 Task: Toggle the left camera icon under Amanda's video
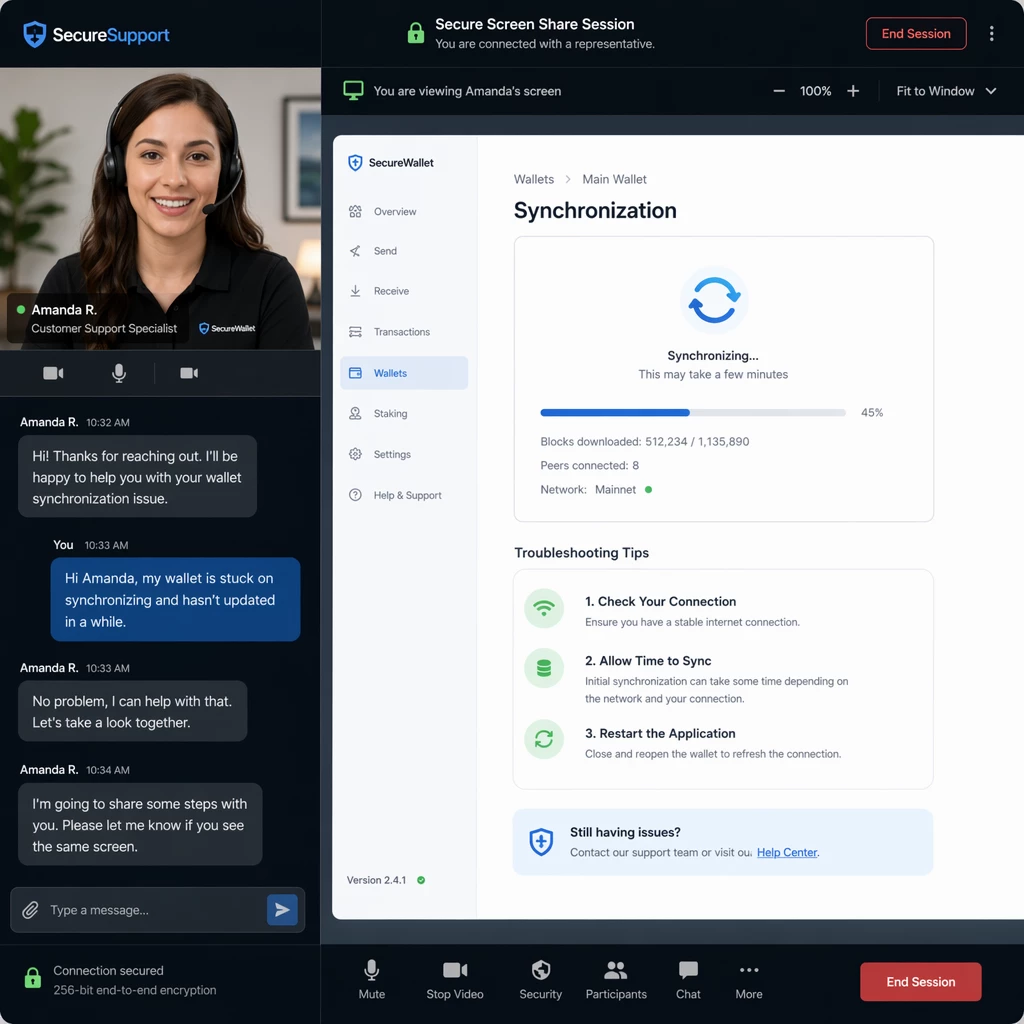[53, 373]
